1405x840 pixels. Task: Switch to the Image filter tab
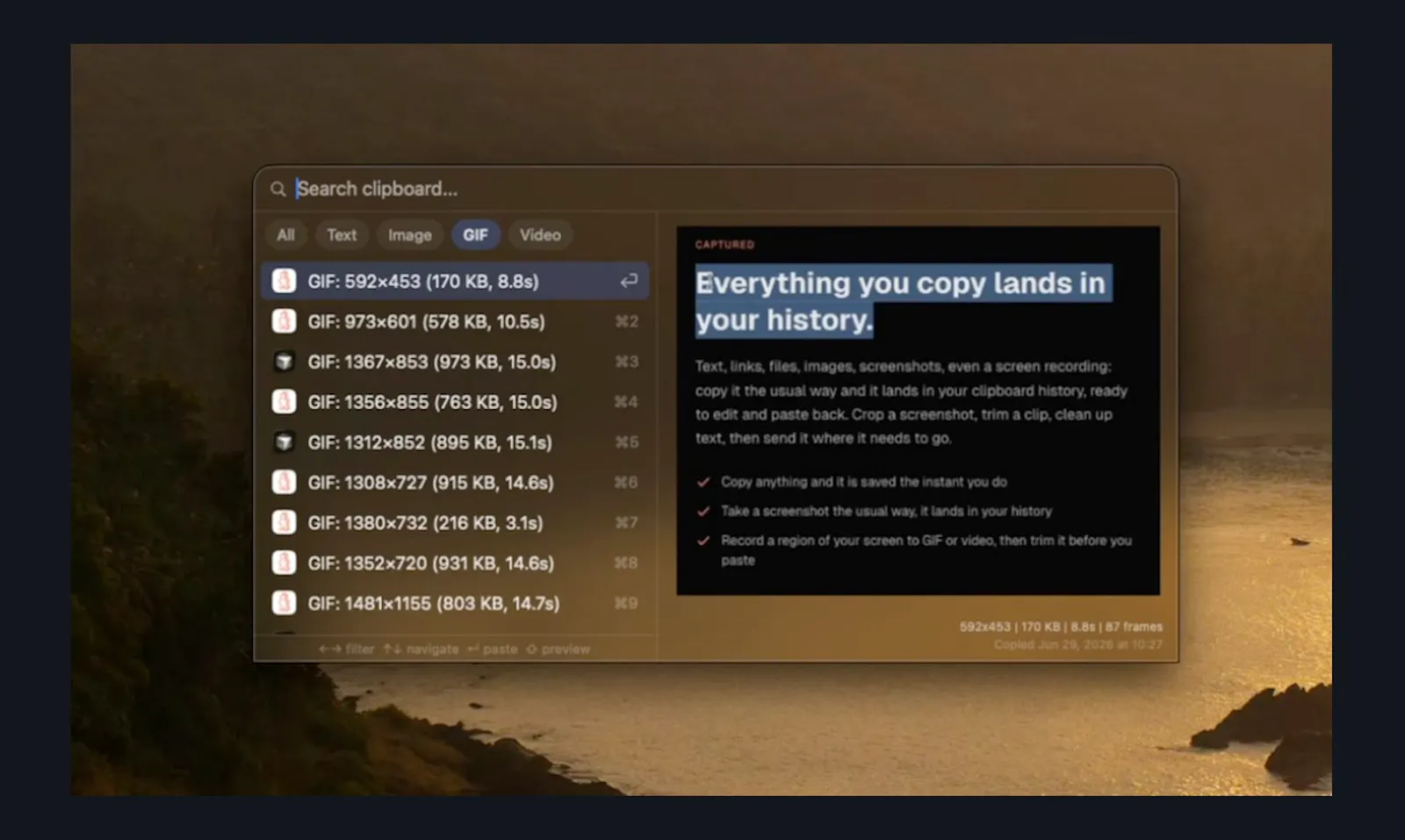click(x=410, y=235)
